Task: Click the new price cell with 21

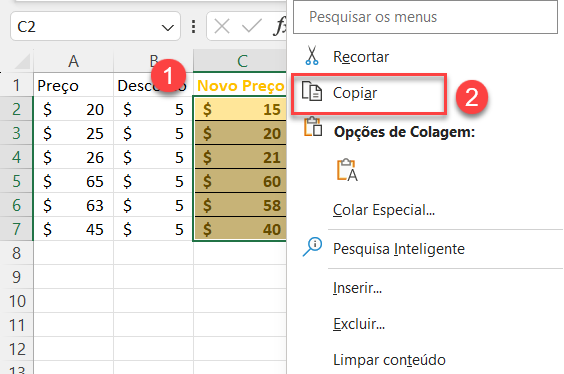Action: click(x=240, y=157)
